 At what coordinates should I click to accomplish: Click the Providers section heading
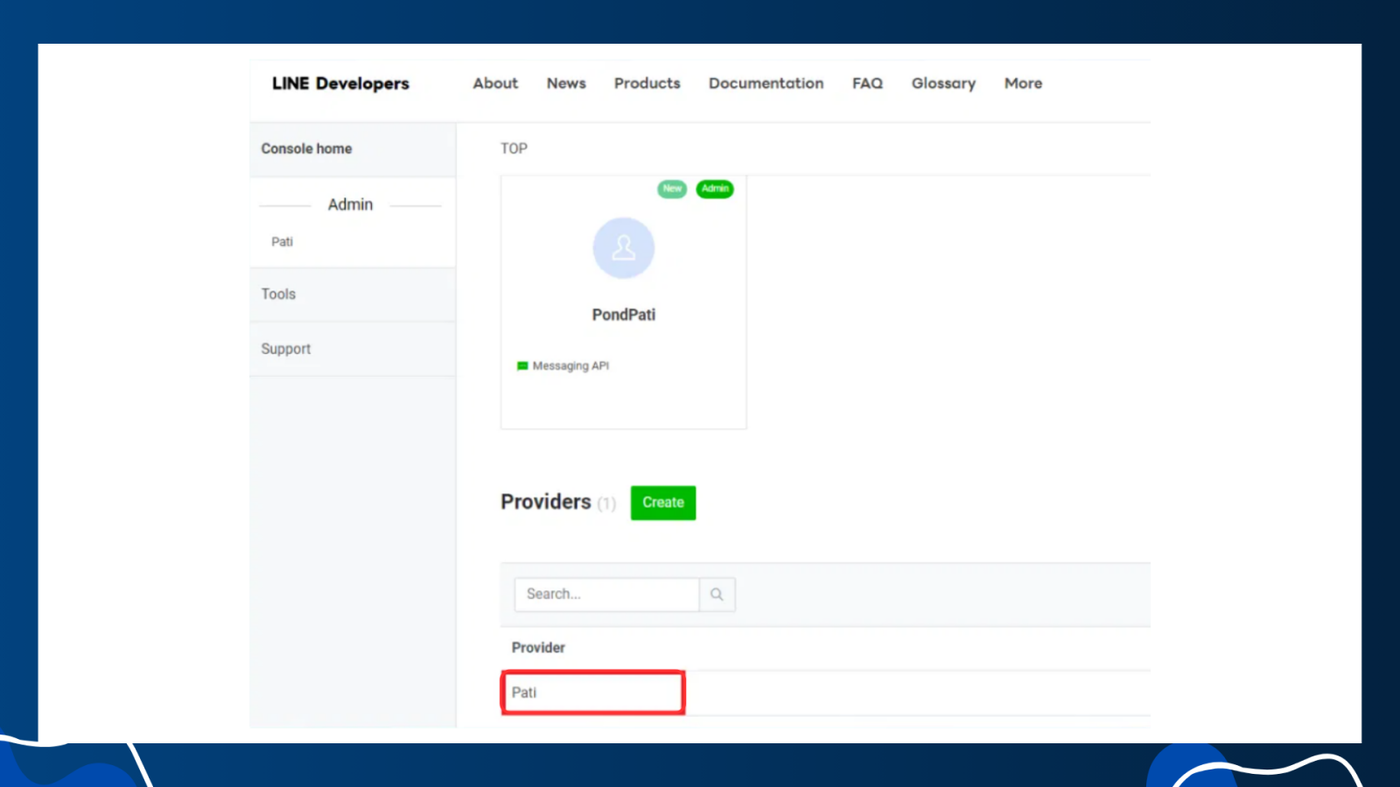[546, 502]
